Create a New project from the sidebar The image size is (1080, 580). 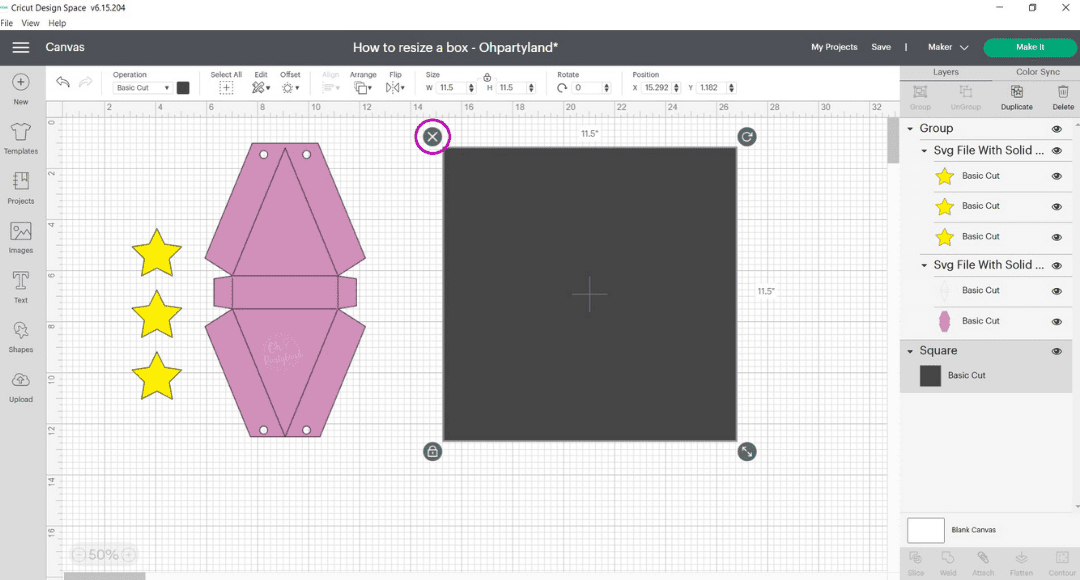21,89
